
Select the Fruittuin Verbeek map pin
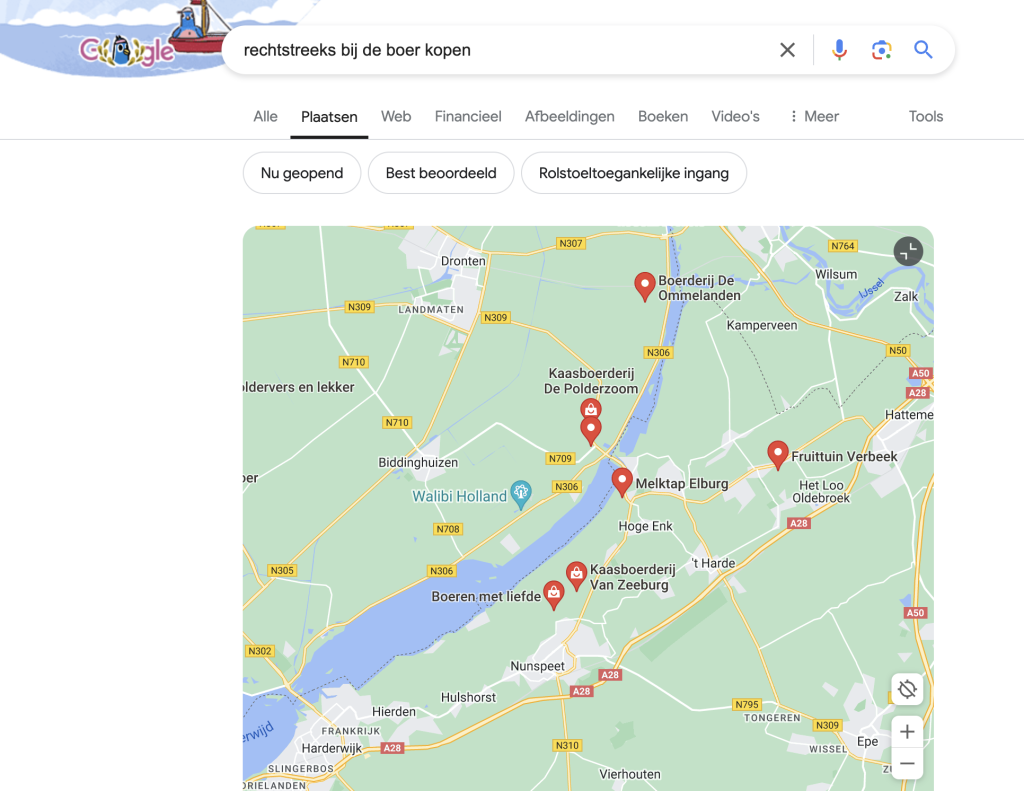click(777, 454)
